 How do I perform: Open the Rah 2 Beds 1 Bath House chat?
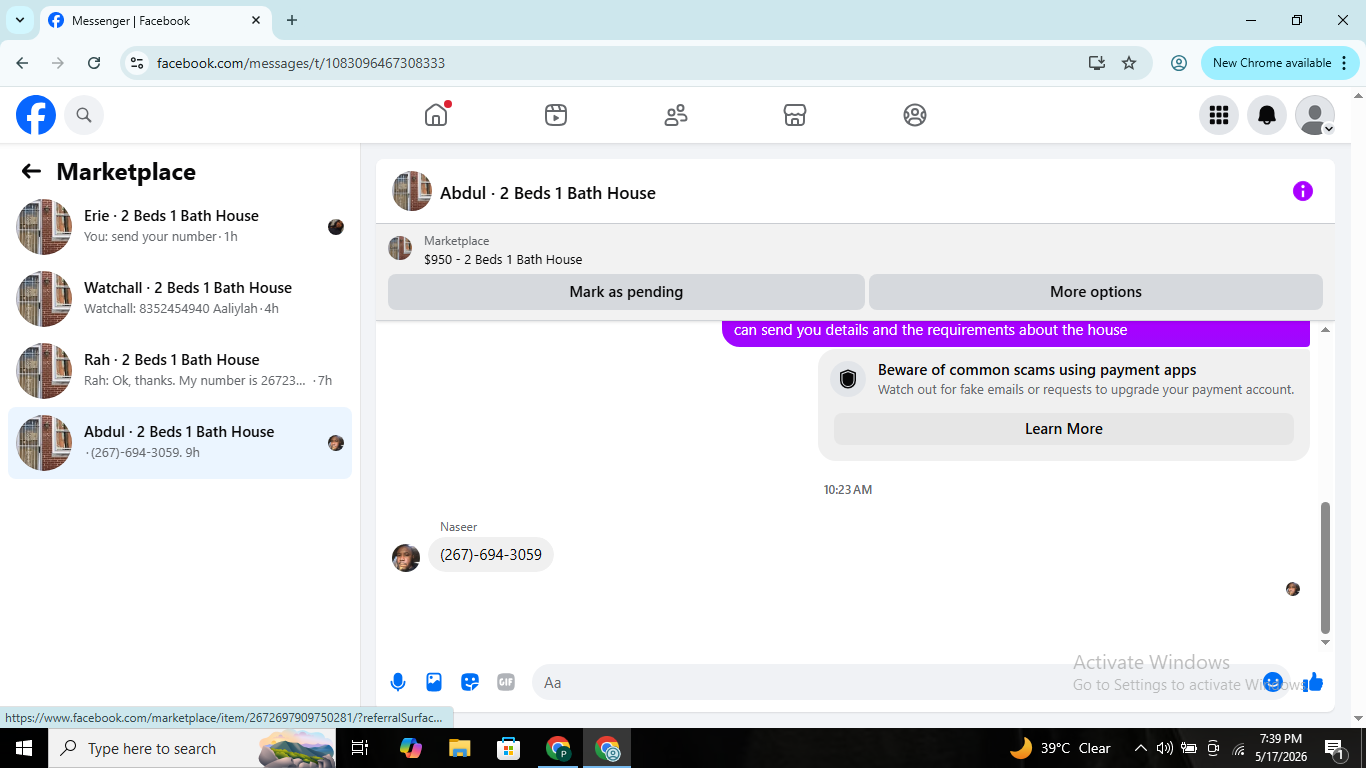(180, 371)
